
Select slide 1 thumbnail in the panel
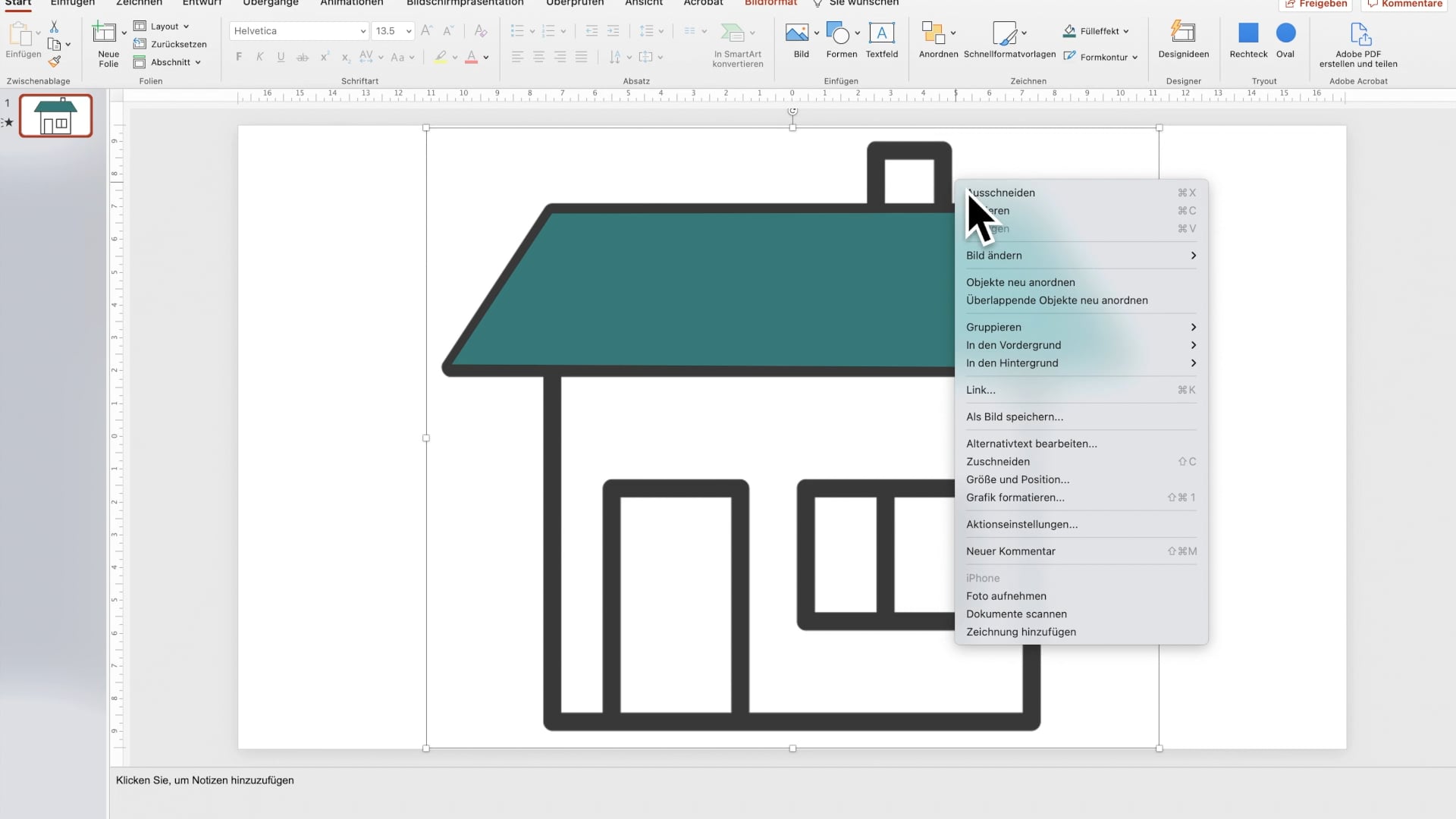tap(54, 115)
